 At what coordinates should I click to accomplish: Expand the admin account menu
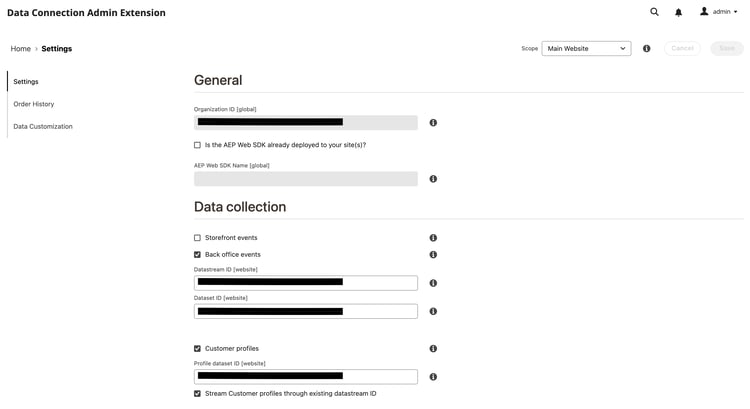click(x=720, y=12)
